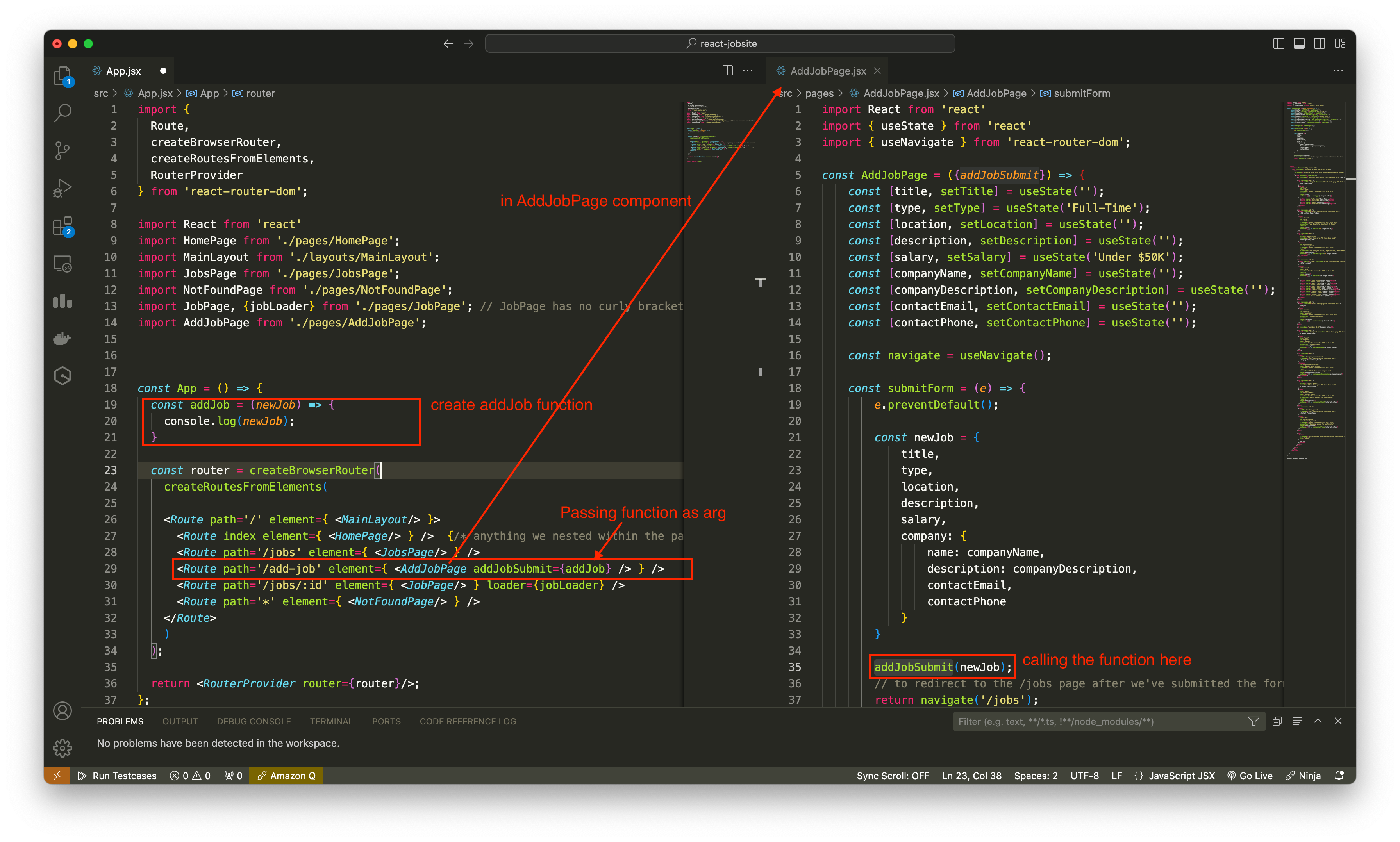Open More Actions for the AddJobPage.jsx editor group

(1338, 71)
